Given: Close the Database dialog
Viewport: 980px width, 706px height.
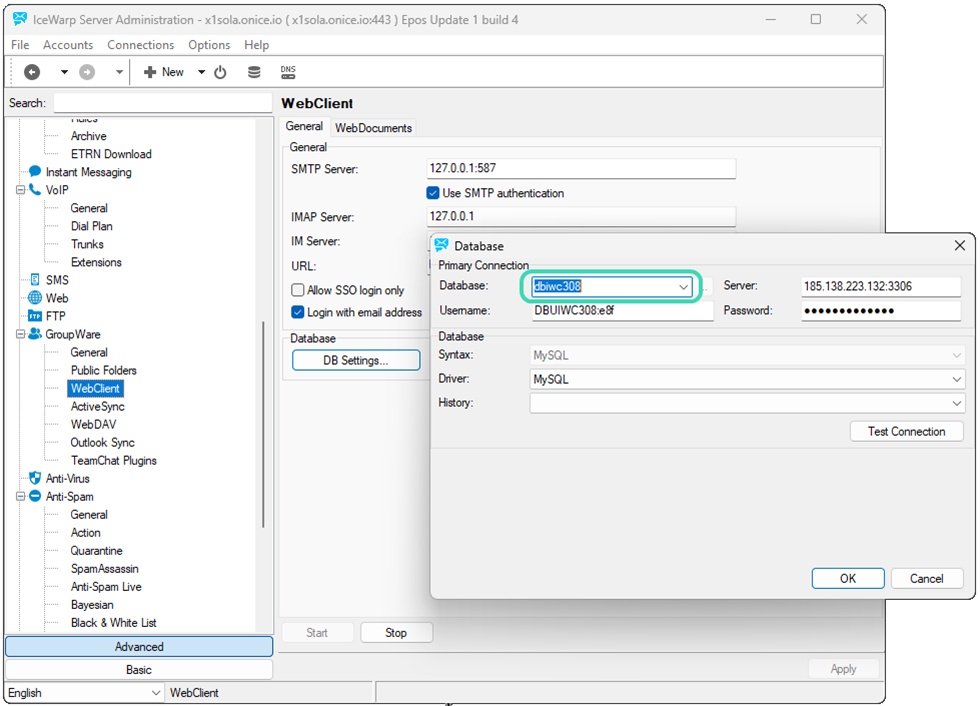Looking at the screenshot, I should 960,246.
